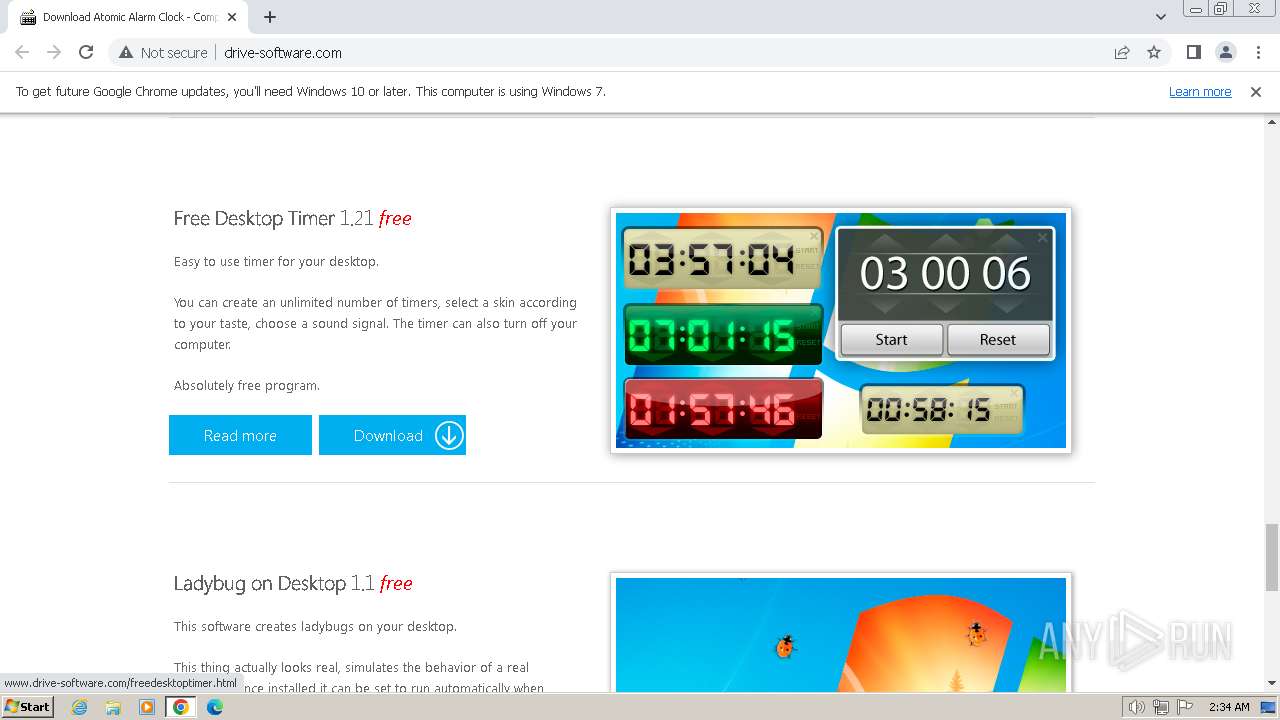
Task: Open the Chrome profile menu
Action: click(1225, 52)
